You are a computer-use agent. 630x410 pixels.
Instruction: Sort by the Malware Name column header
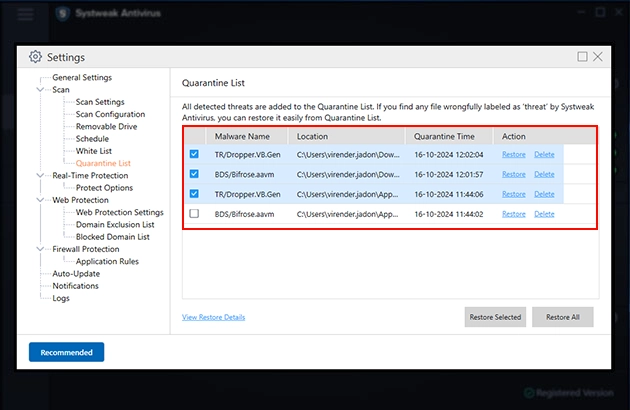pos(242,136)
